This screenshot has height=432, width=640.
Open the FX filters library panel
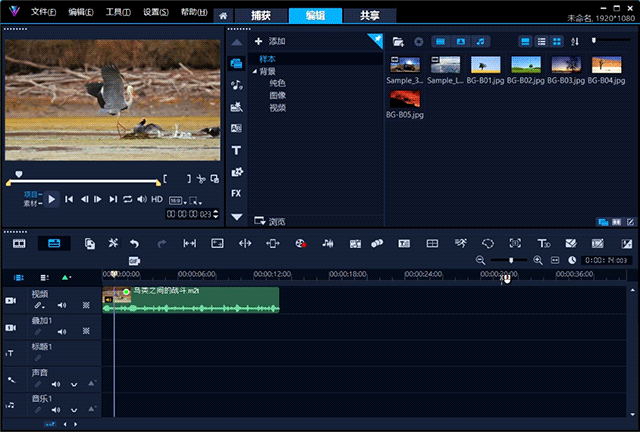[x=236, y=193]
